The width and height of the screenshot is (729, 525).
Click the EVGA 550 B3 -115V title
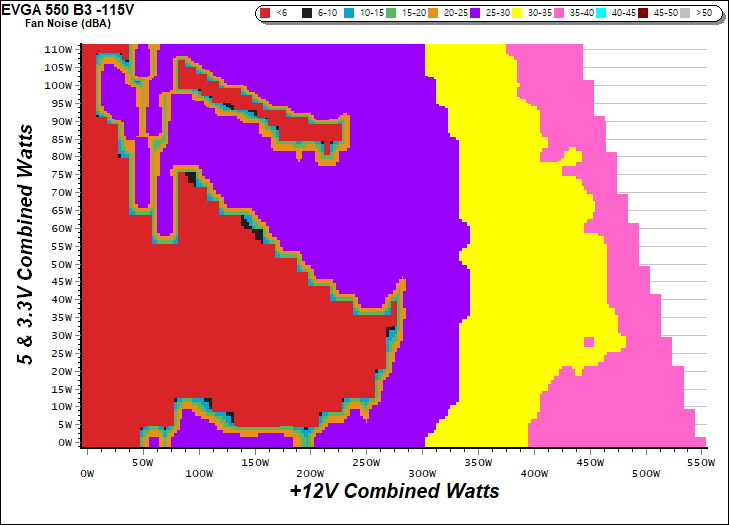(x=59, y=8)
